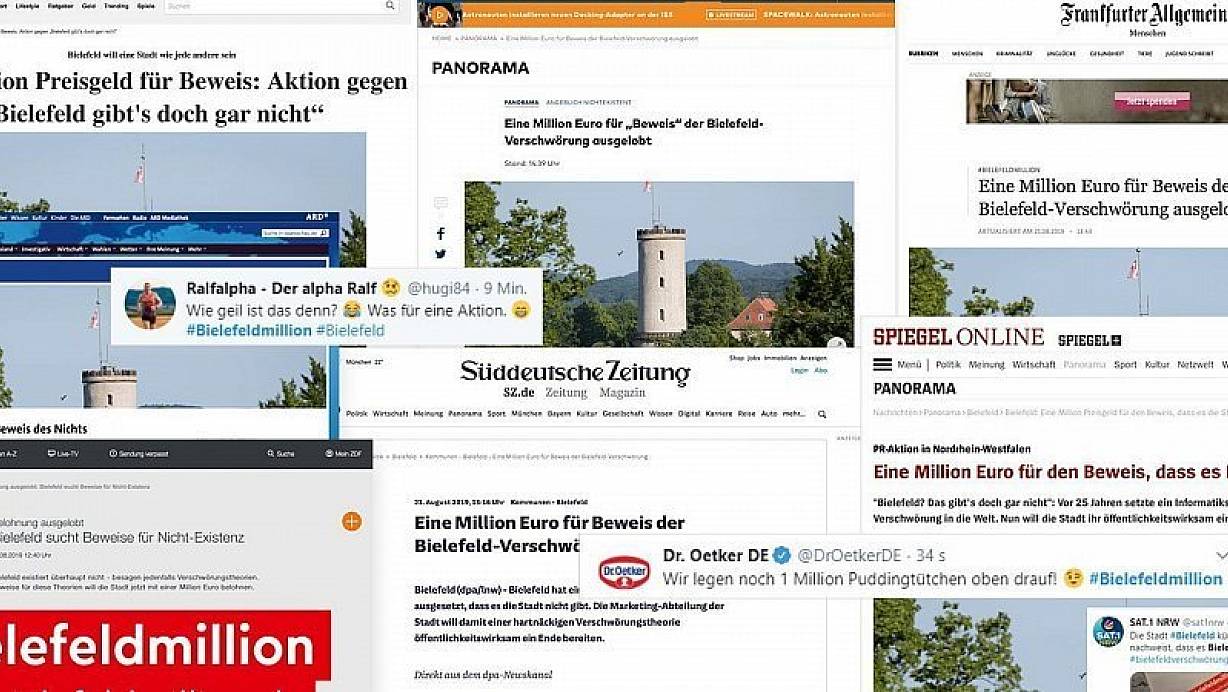Click the Twitter share icon beside article

(441, 254)
